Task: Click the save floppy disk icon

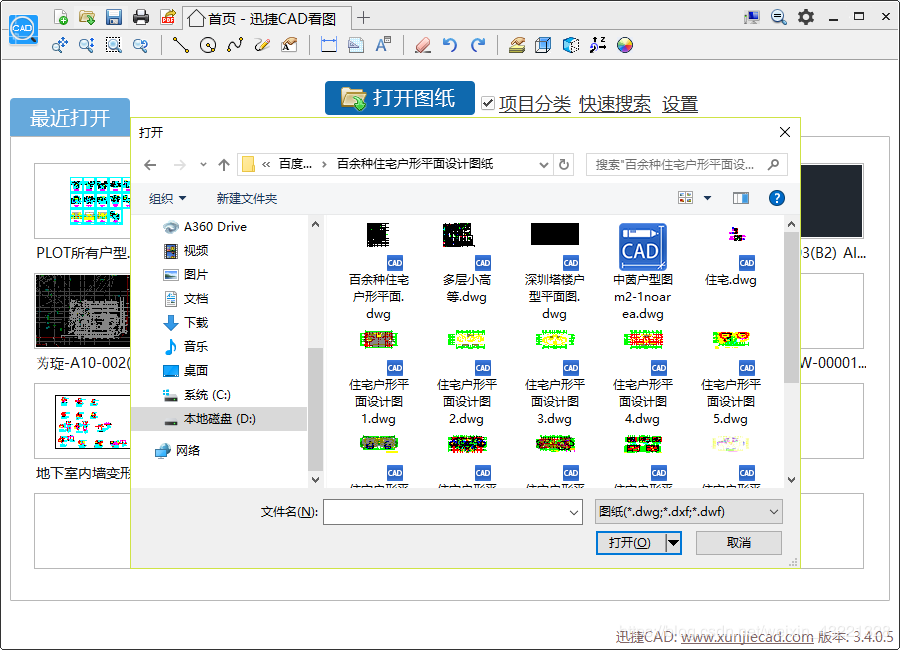Action: point(114,17)
